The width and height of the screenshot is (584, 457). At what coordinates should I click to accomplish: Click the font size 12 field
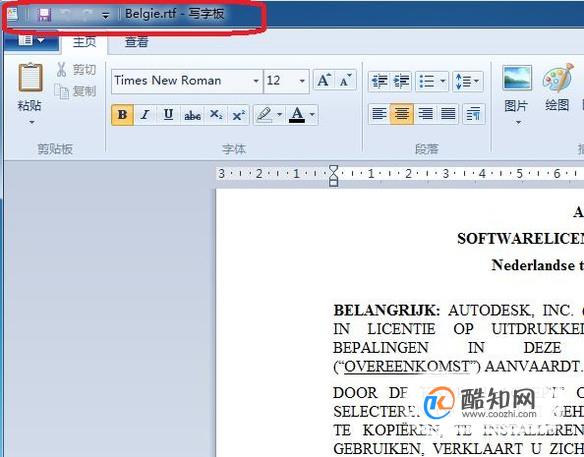pos(280,81)
